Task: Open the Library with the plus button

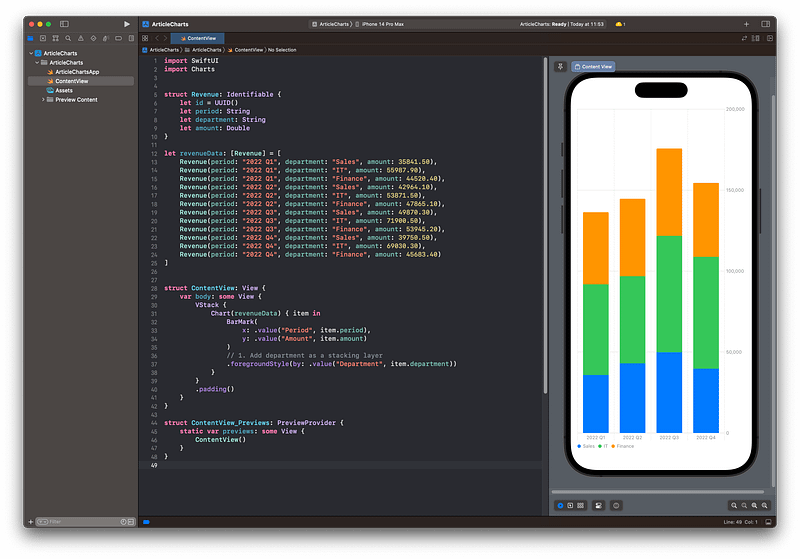Action: pyautogui.click(x=746, y=24)
